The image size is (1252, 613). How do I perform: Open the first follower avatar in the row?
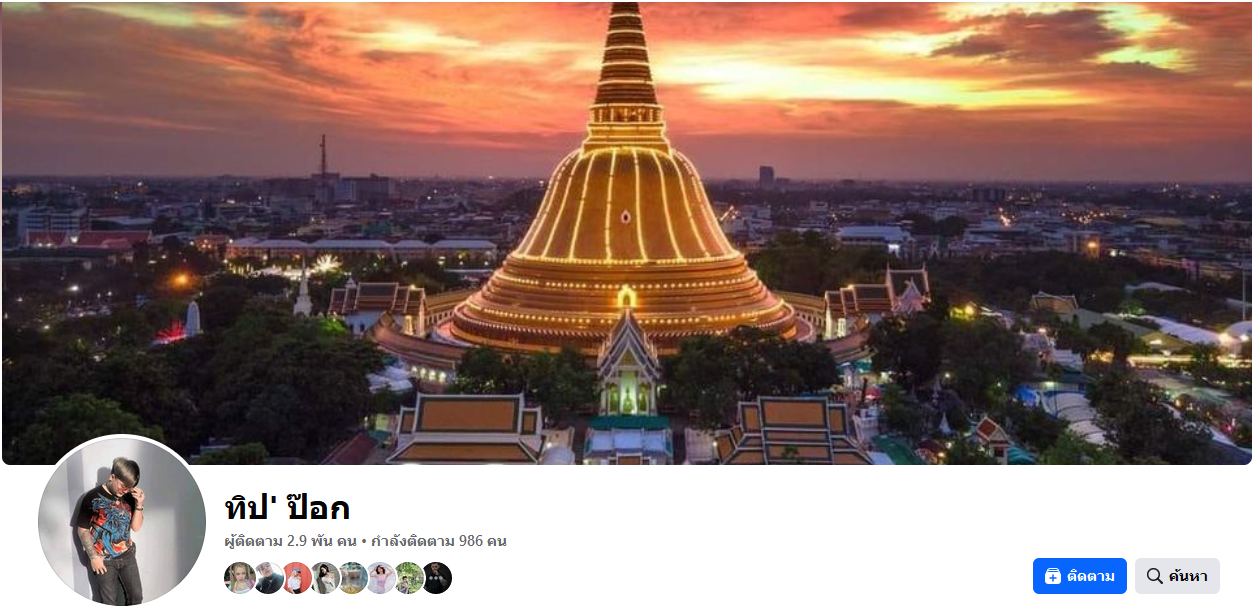240,578
